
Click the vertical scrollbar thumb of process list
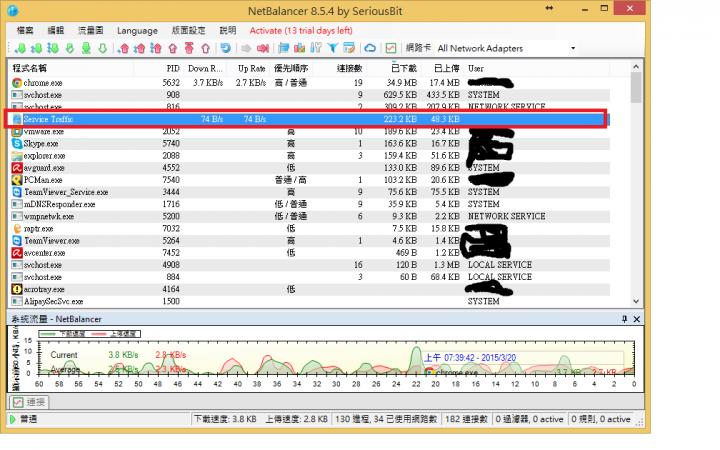point(636,87)
